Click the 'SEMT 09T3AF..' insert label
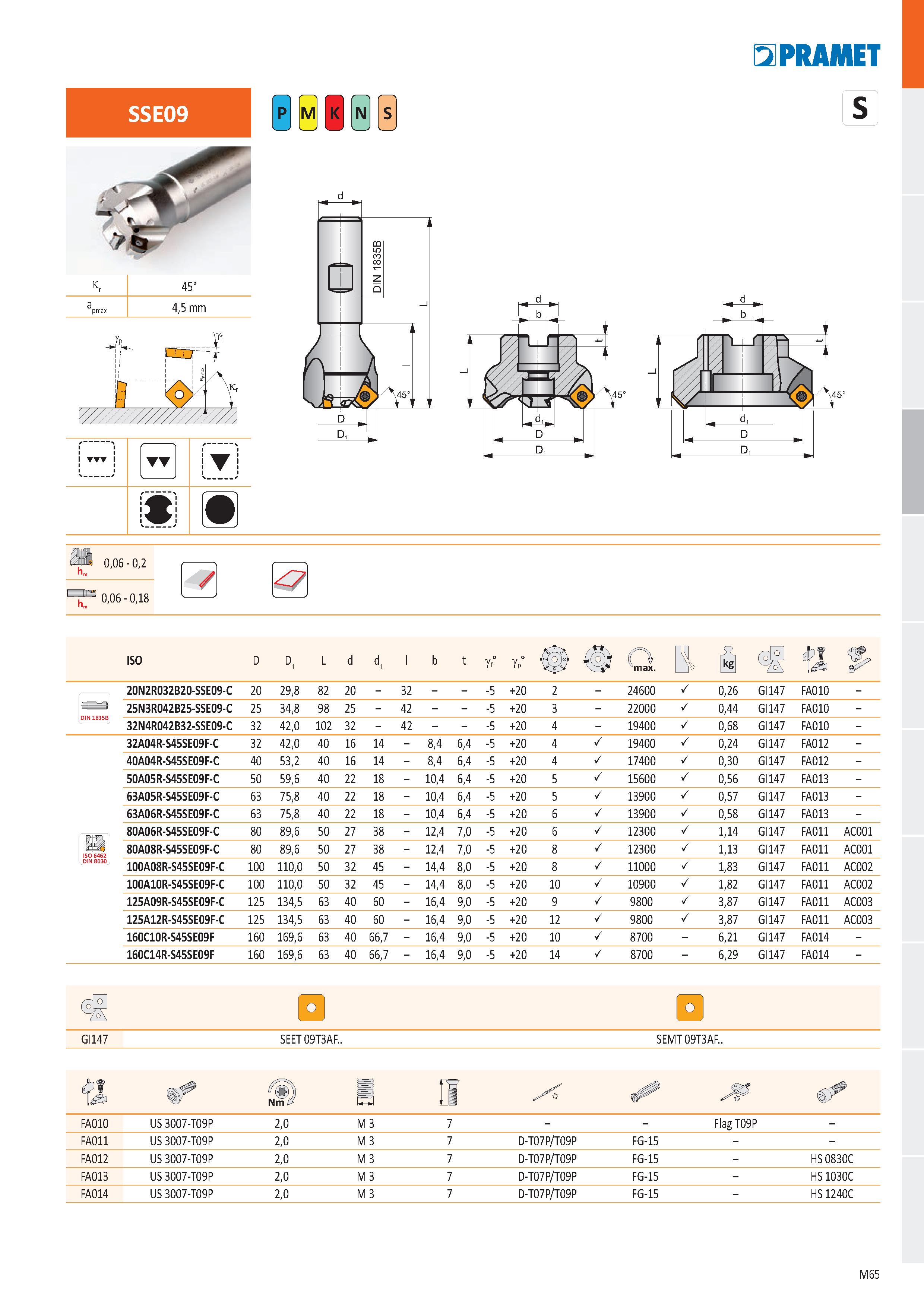Image resolution: width=924 pixels, height=1307 pixels. pos(689,1039)
